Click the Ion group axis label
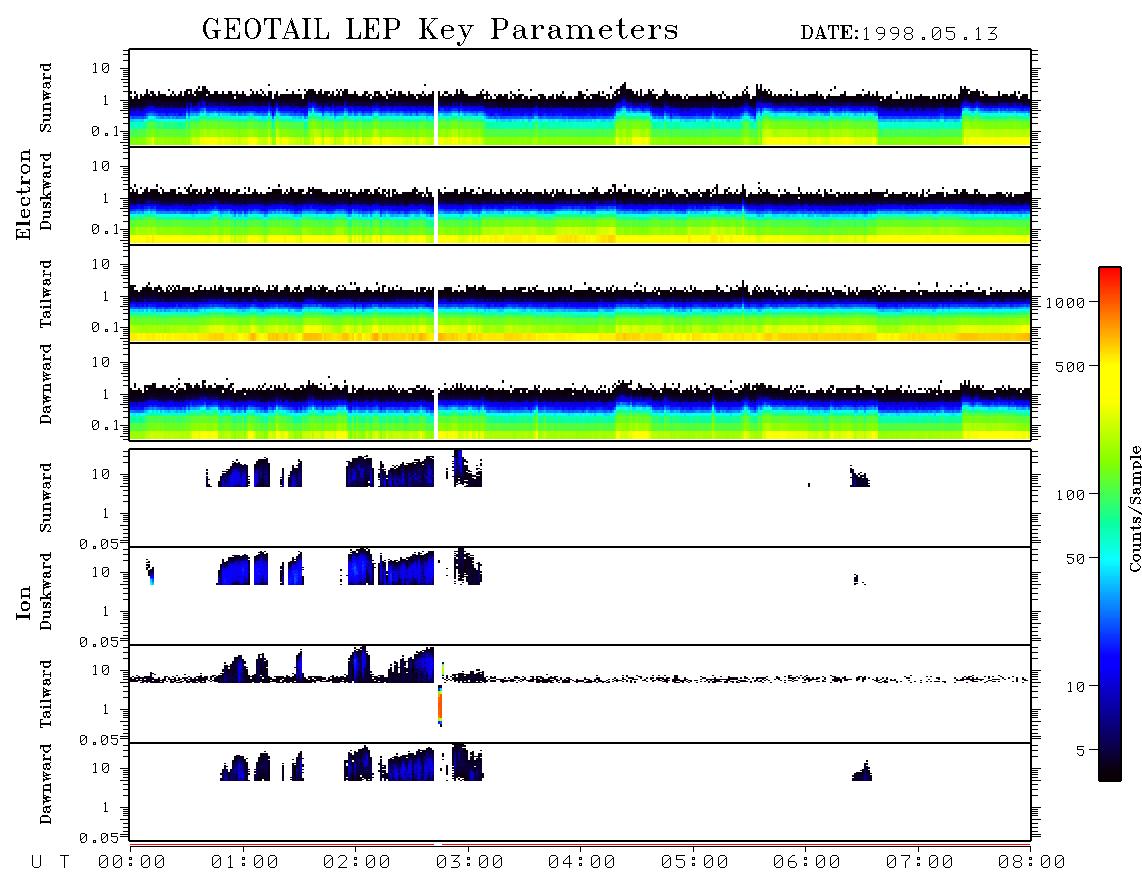 pyautogui.click(x=23, y=602)
